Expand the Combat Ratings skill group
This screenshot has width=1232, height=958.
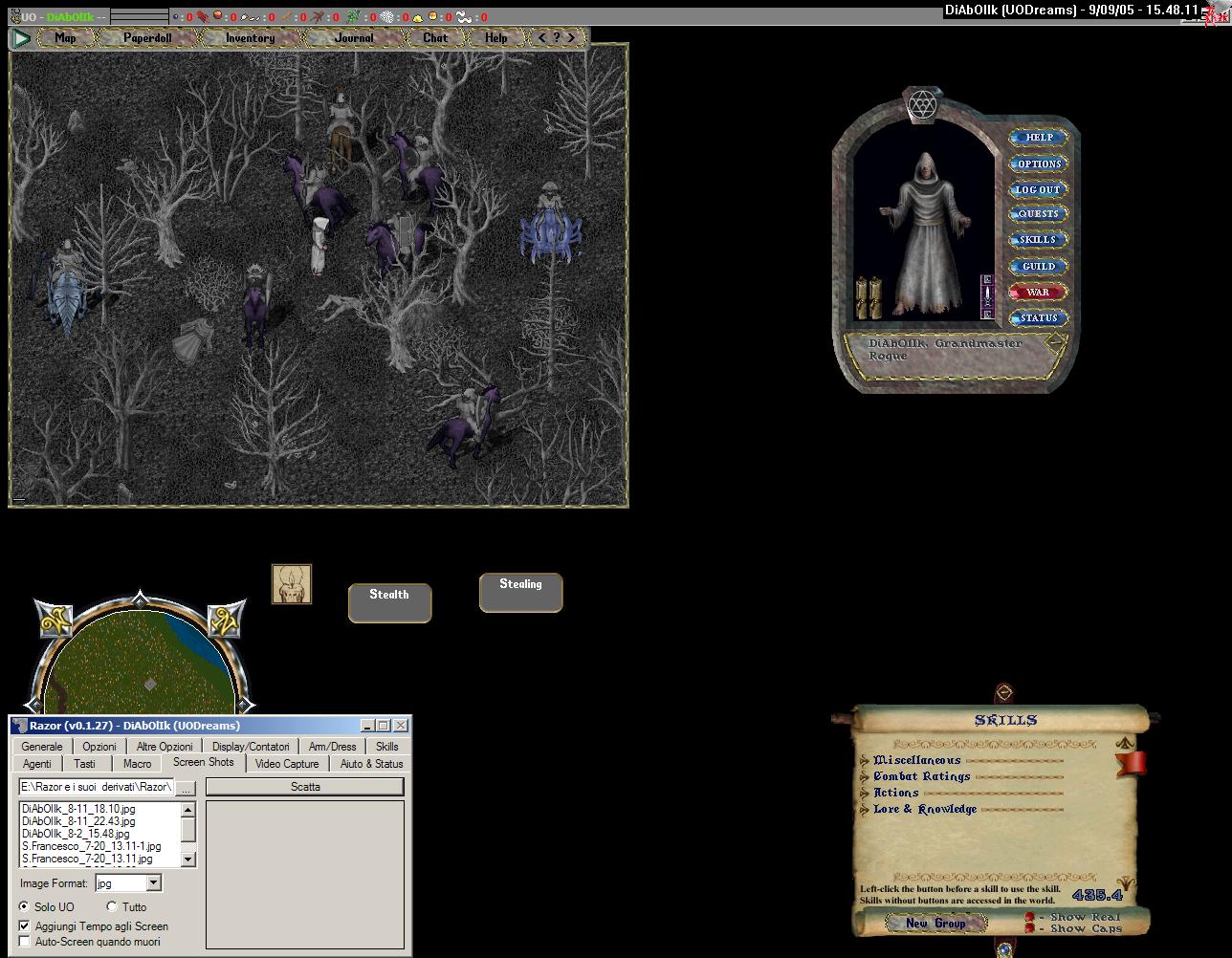point(866,777)
